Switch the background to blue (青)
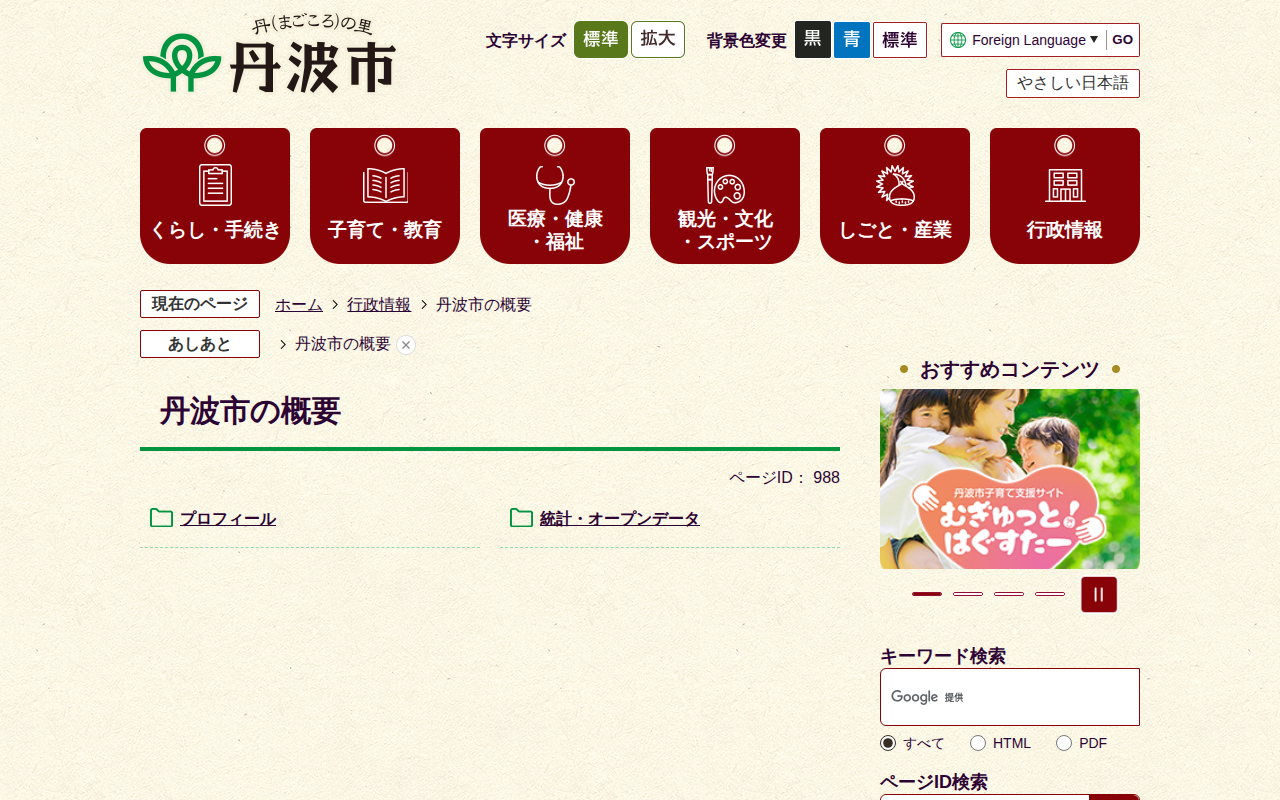The height and width of the screenshot is (800, 1280). 852,40
